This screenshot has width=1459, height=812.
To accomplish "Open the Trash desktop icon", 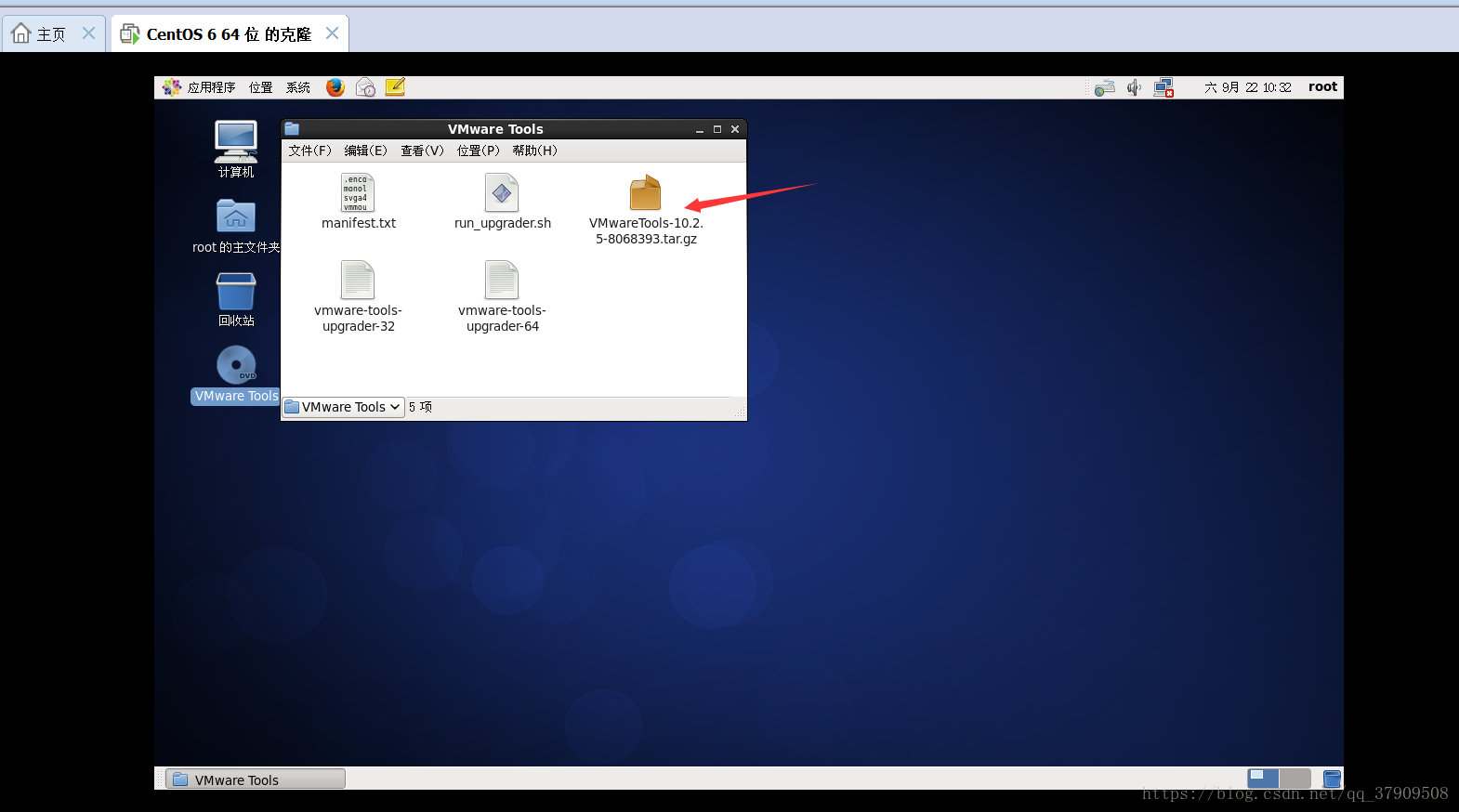I will click(236, 291).
